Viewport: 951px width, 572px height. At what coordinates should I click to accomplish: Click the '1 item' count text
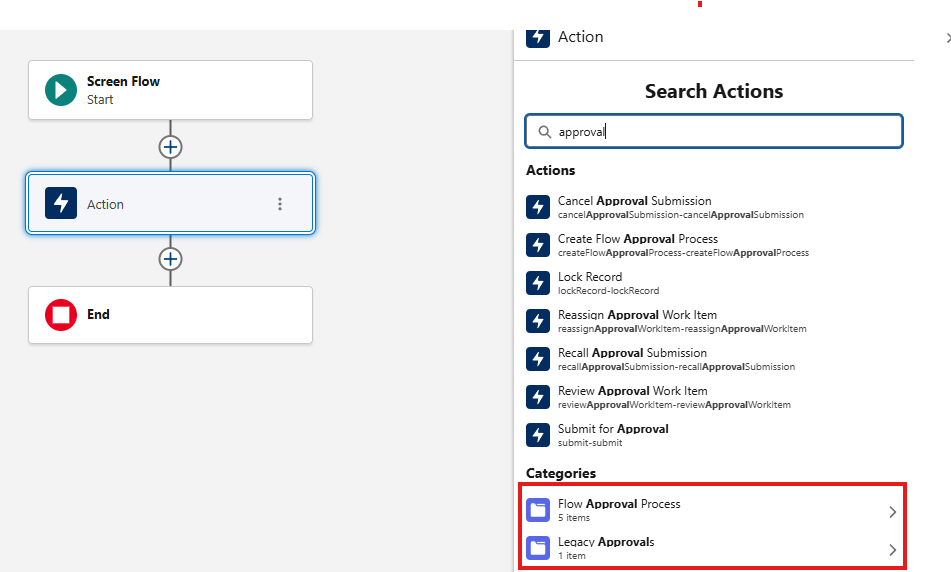pyautogui.click(x=572, y=556)
